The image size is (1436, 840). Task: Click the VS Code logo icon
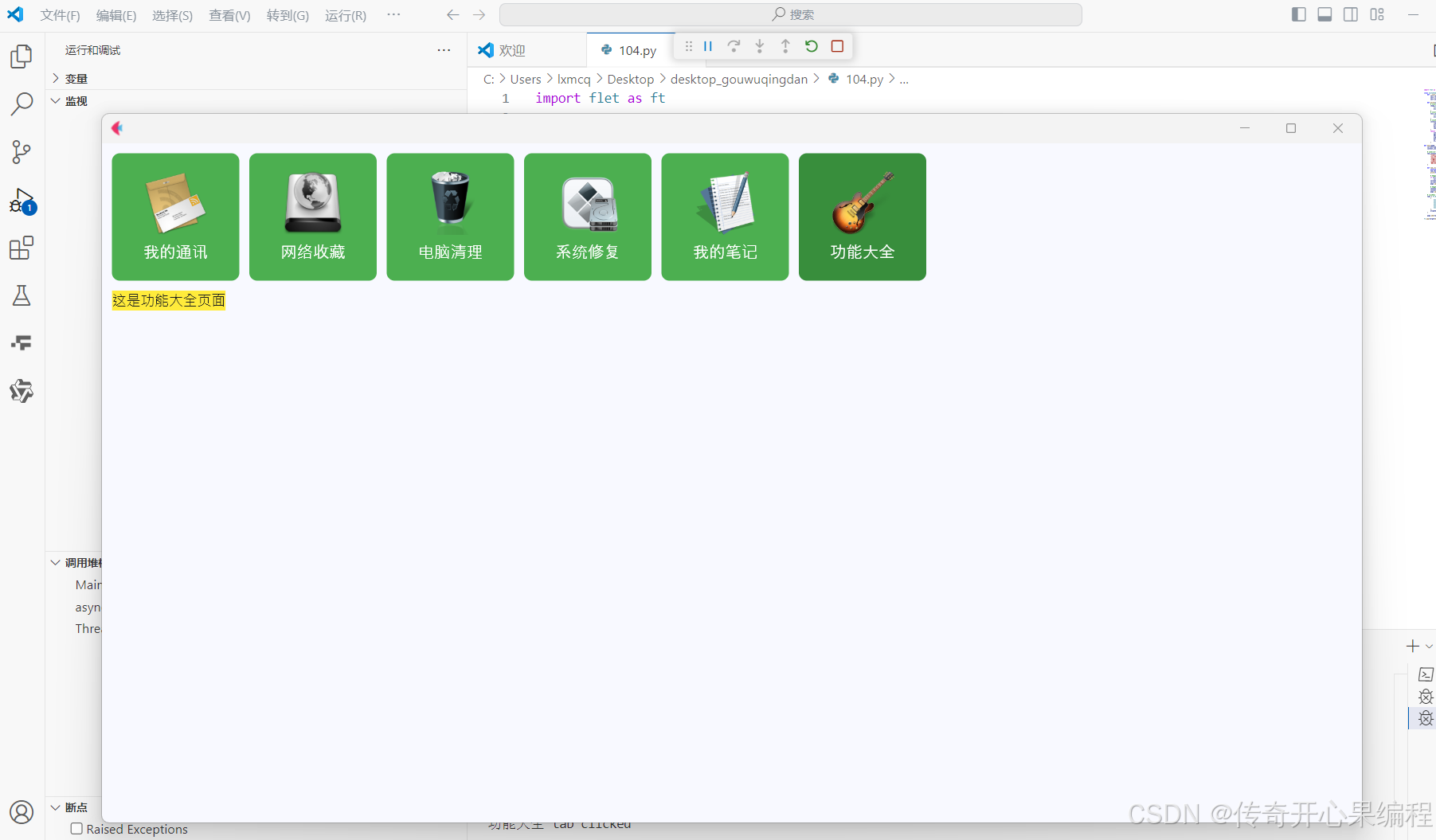(x=15, y=14)
